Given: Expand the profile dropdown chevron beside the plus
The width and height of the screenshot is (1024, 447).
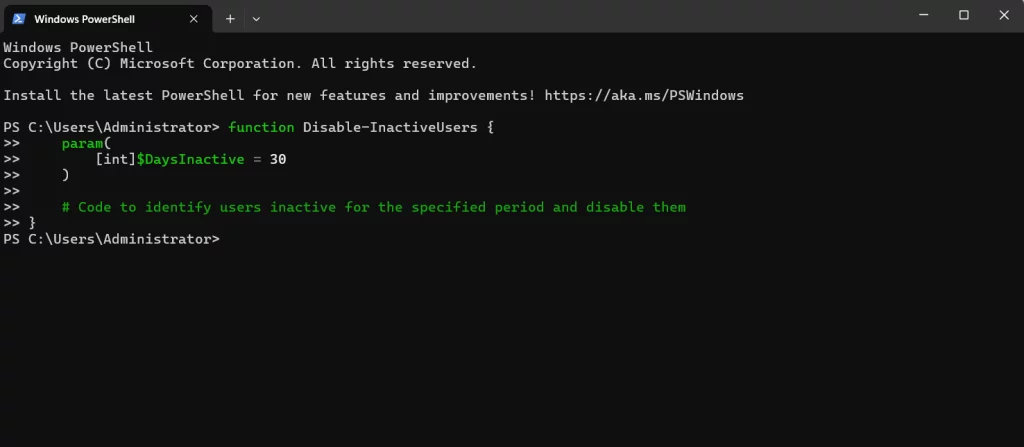Looking at the screenshot, I should point(256,18).
